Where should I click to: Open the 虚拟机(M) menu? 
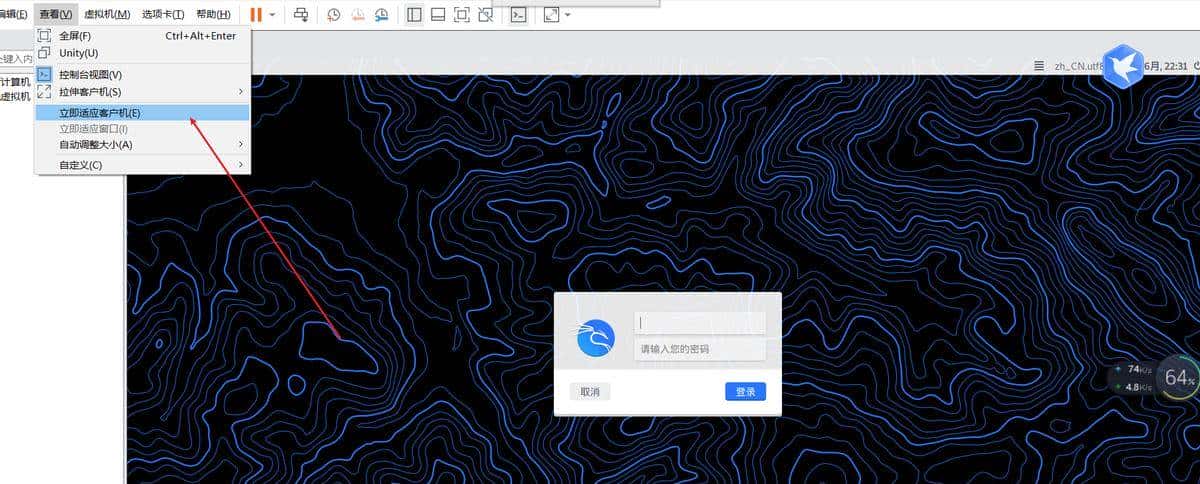tap(107, 14)
